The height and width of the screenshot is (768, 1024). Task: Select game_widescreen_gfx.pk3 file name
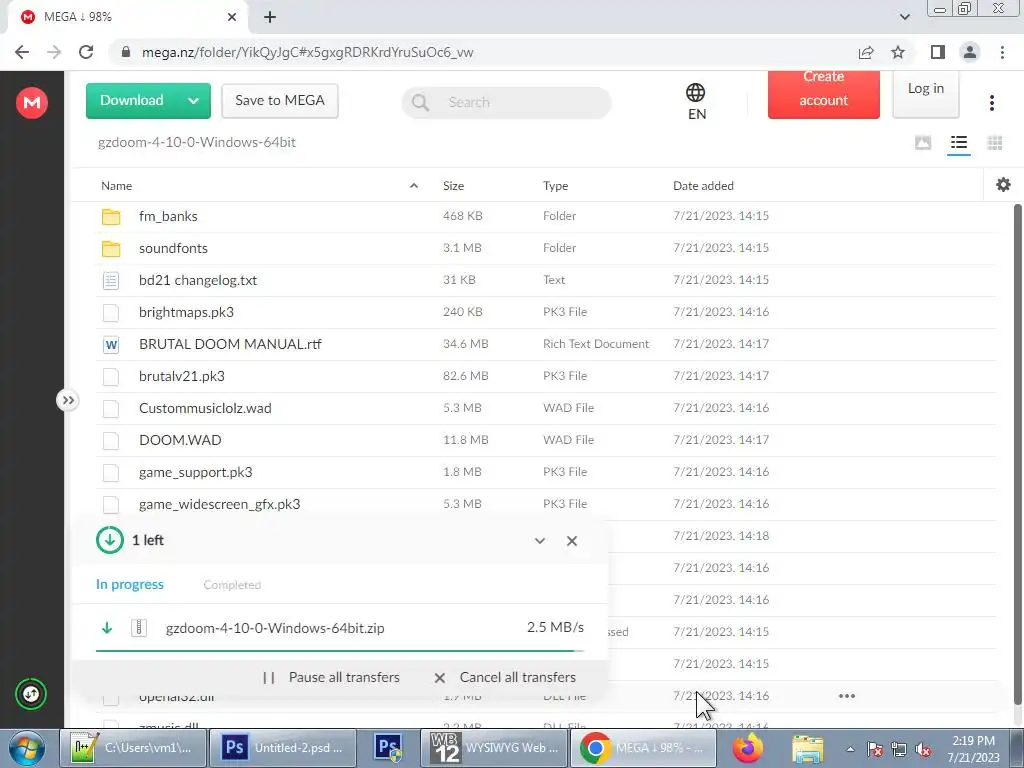coord(219,504)
